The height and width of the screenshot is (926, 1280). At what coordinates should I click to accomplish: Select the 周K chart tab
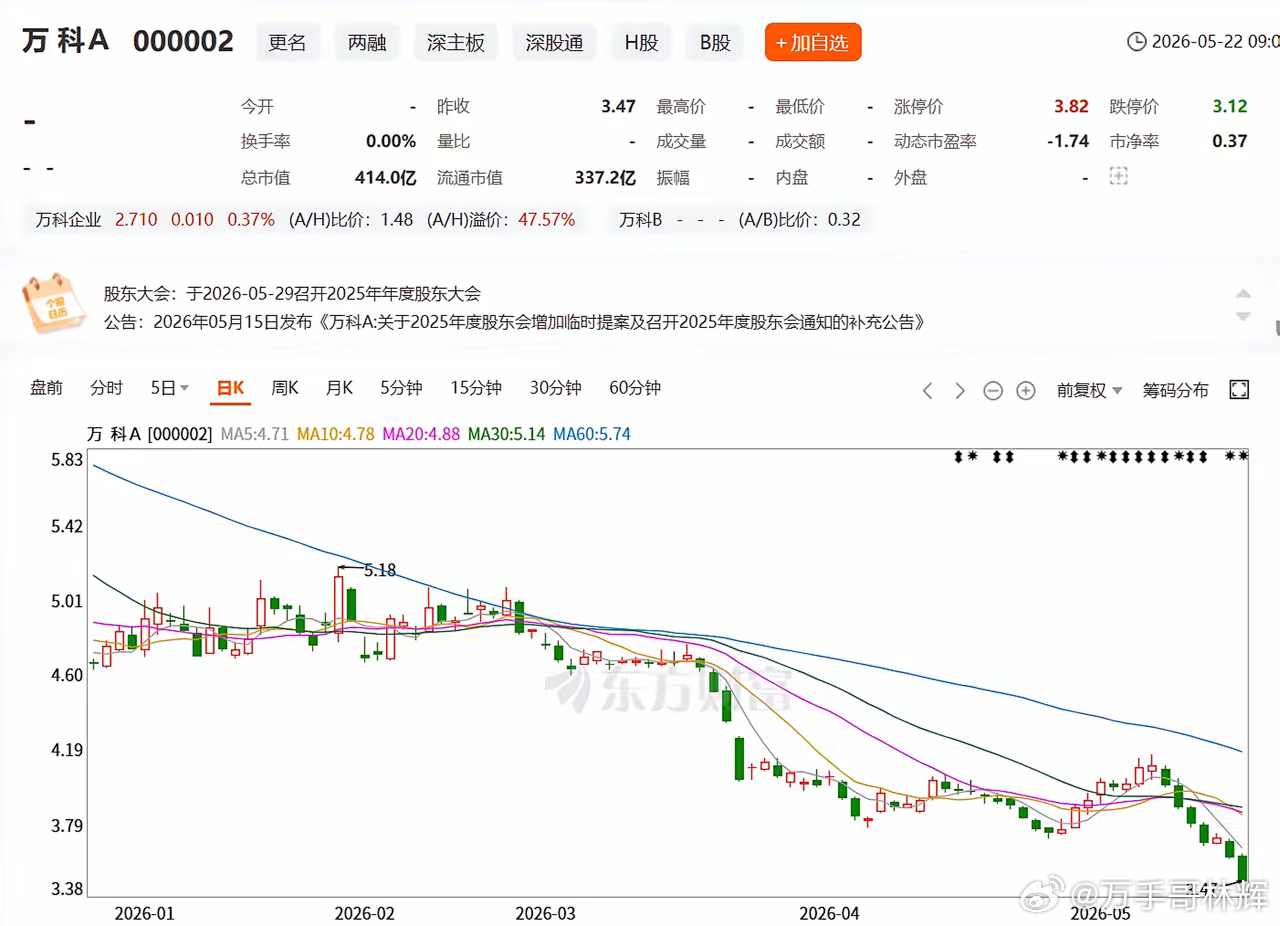coord(285,388)
